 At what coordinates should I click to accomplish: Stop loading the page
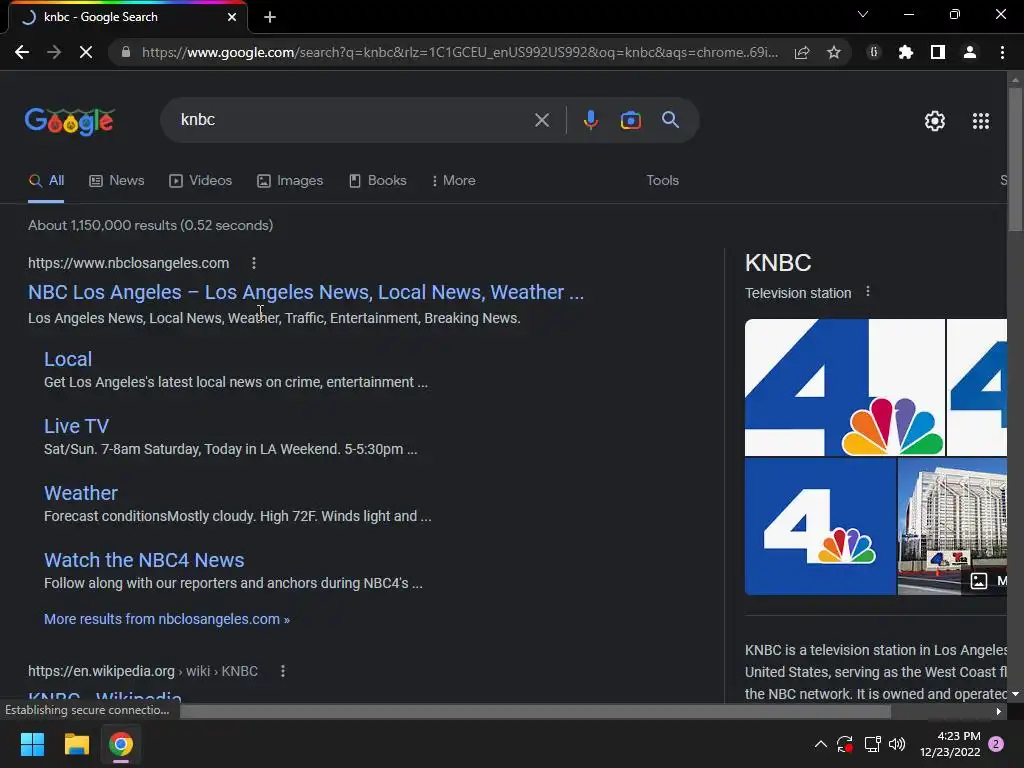click(x=86, y=52)
